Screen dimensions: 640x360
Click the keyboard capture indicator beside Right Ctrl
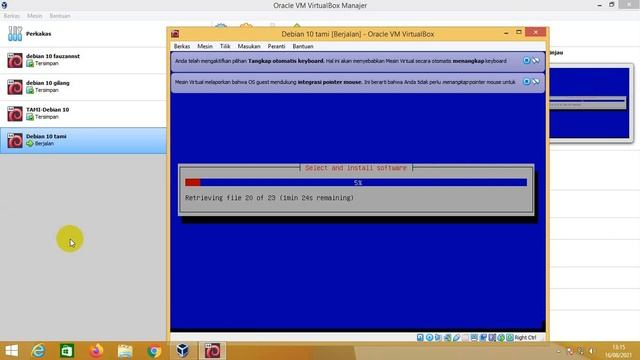tap(510, 338)
